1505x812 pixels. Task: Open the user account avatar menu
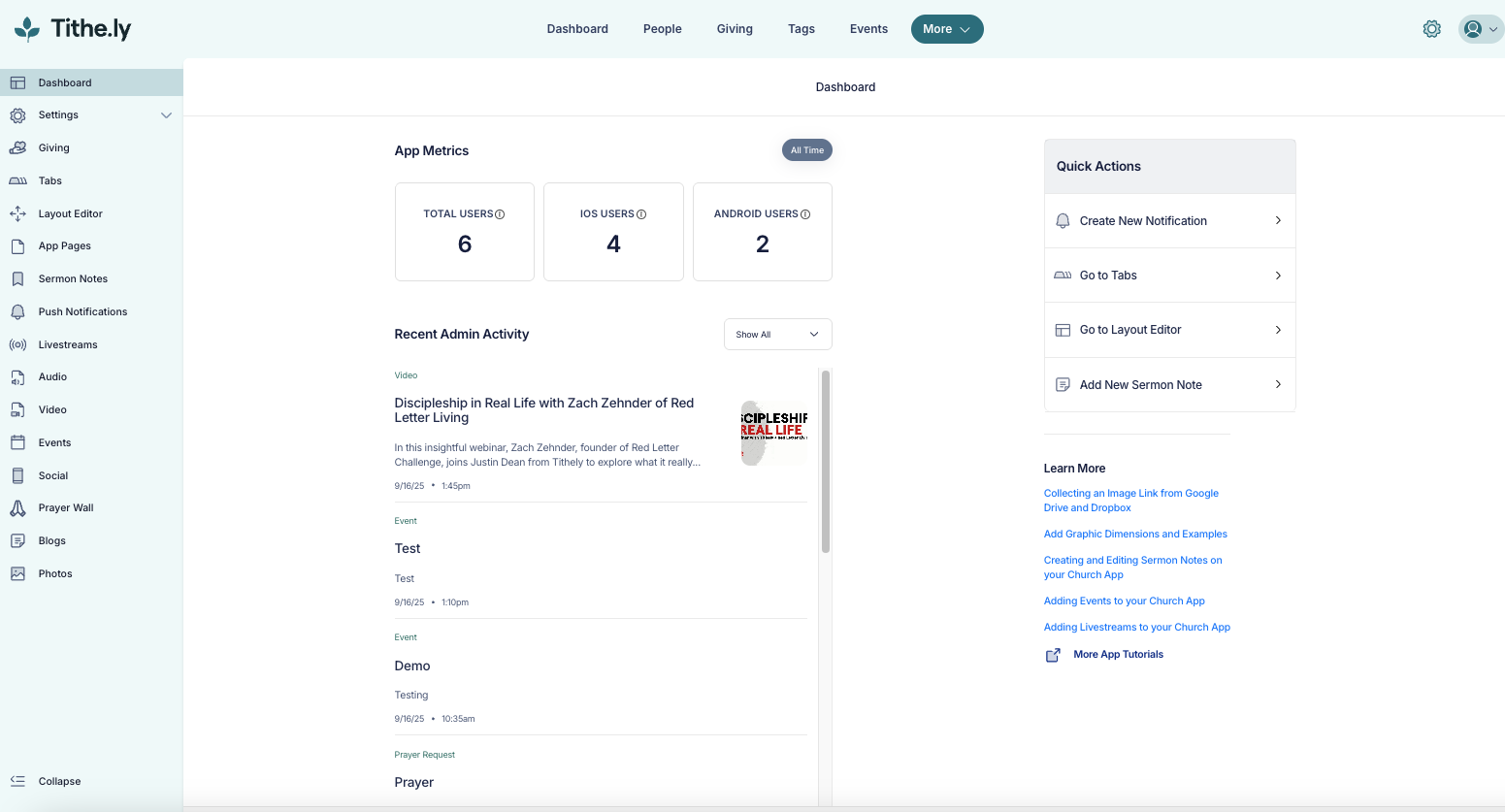pyautogui.click(x=1481, y=29)
